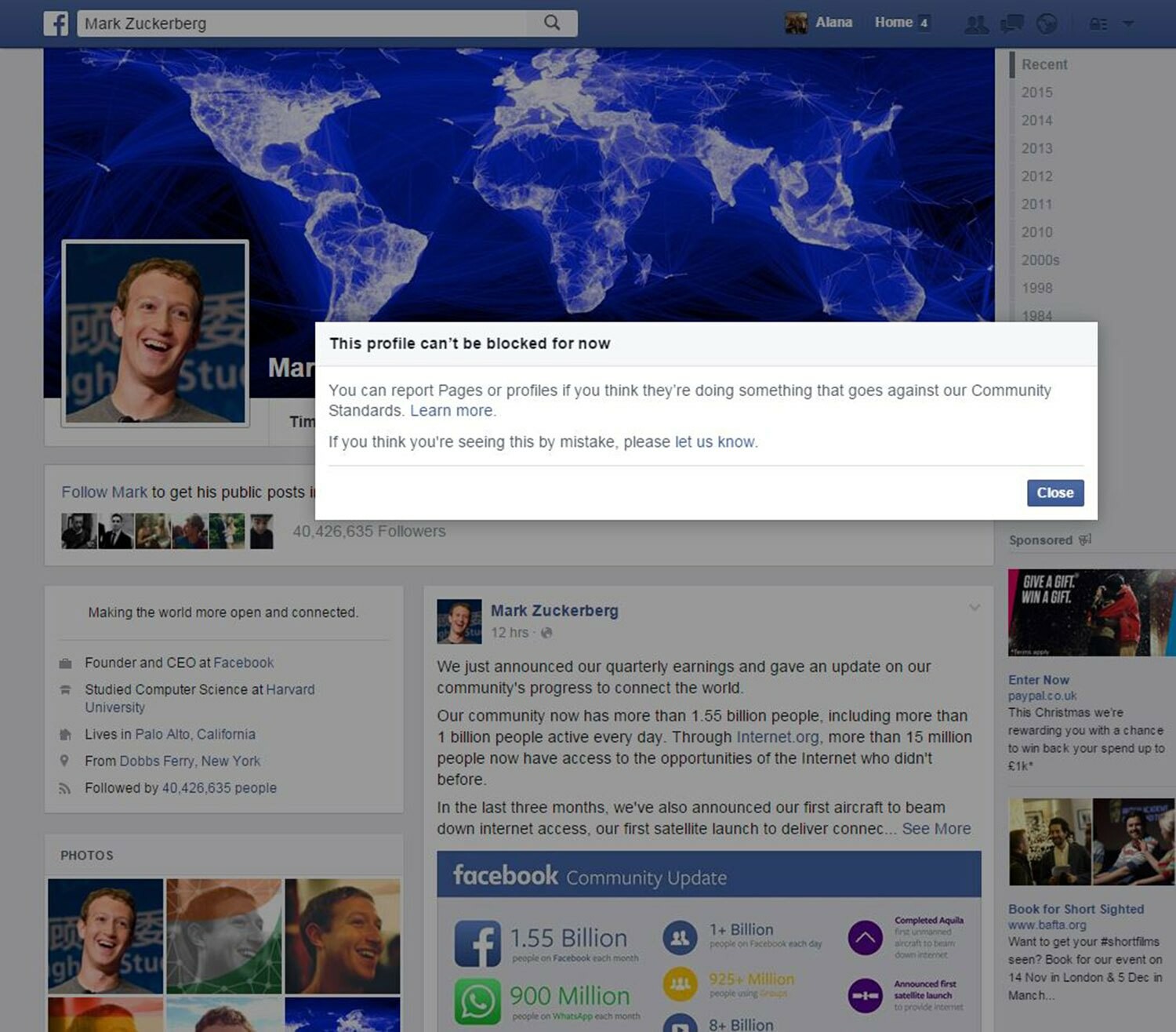The image size is (1176, 1032).
Task: Expand the post with See More
Action: tap(936, 829)
